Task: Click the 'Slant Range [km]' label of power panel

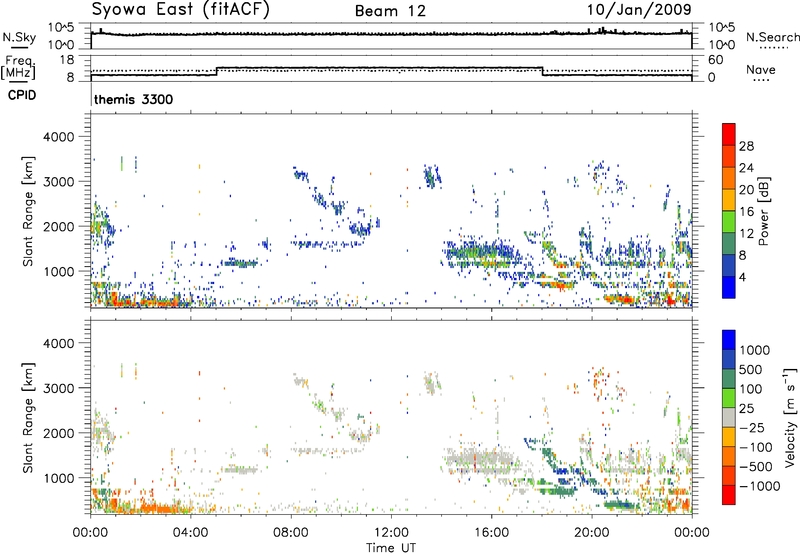Action: 28,211
